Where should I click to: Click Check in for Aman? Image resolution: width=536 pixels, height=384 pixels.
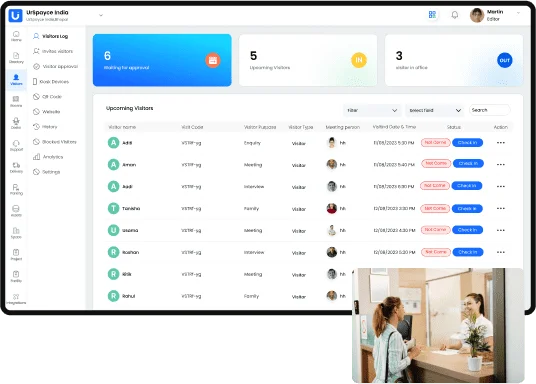[x=468, y=163]
